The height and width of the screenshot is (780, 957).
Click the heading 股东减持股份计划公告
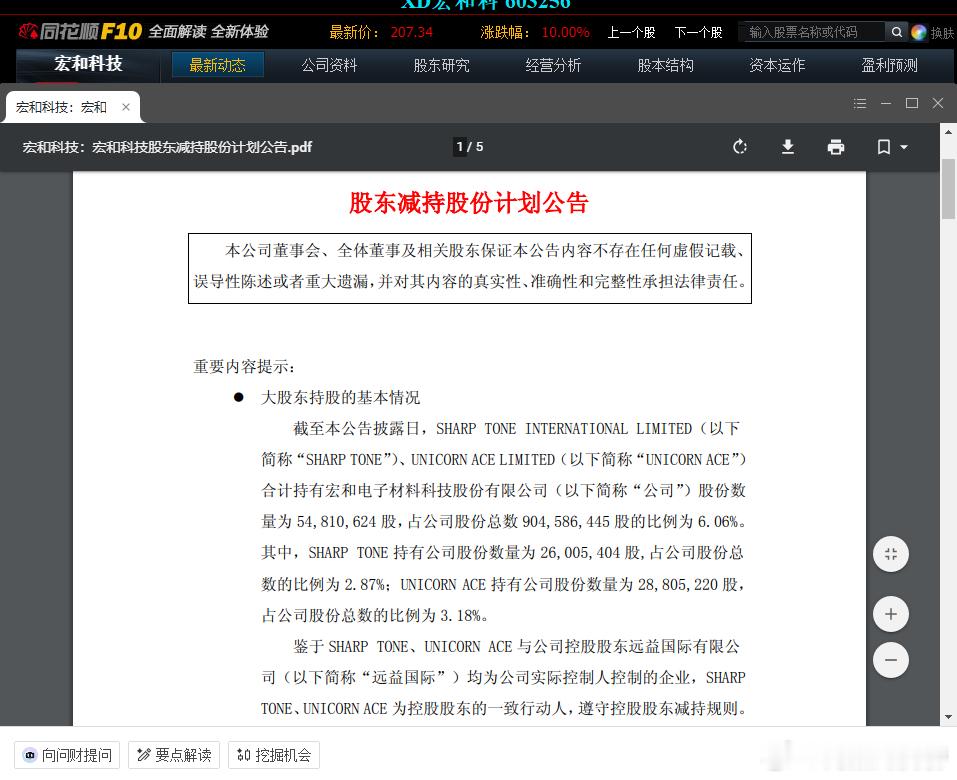point(469,203)
